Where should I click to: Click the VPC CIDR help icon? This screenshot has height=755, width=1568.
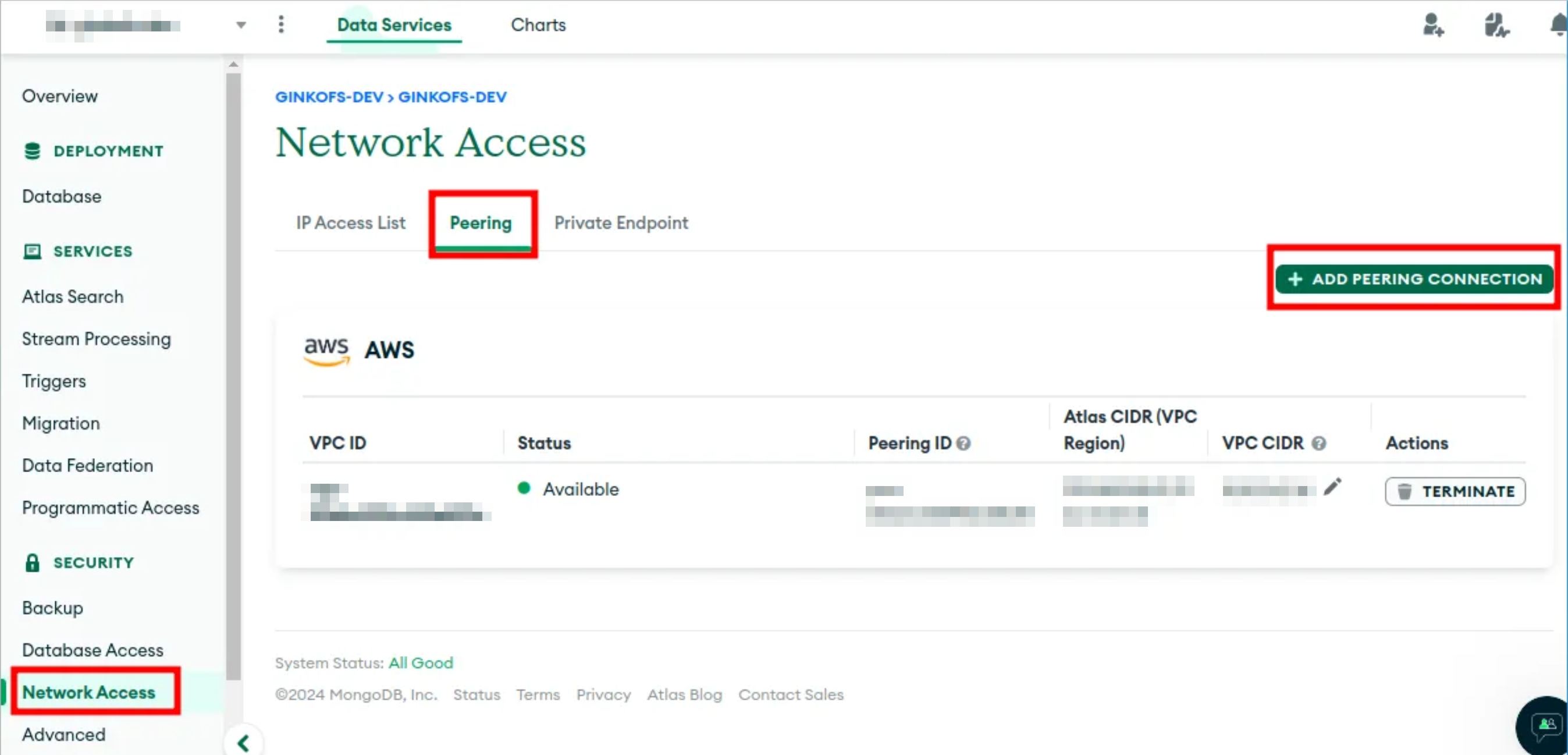click(x=1318, y=443)
